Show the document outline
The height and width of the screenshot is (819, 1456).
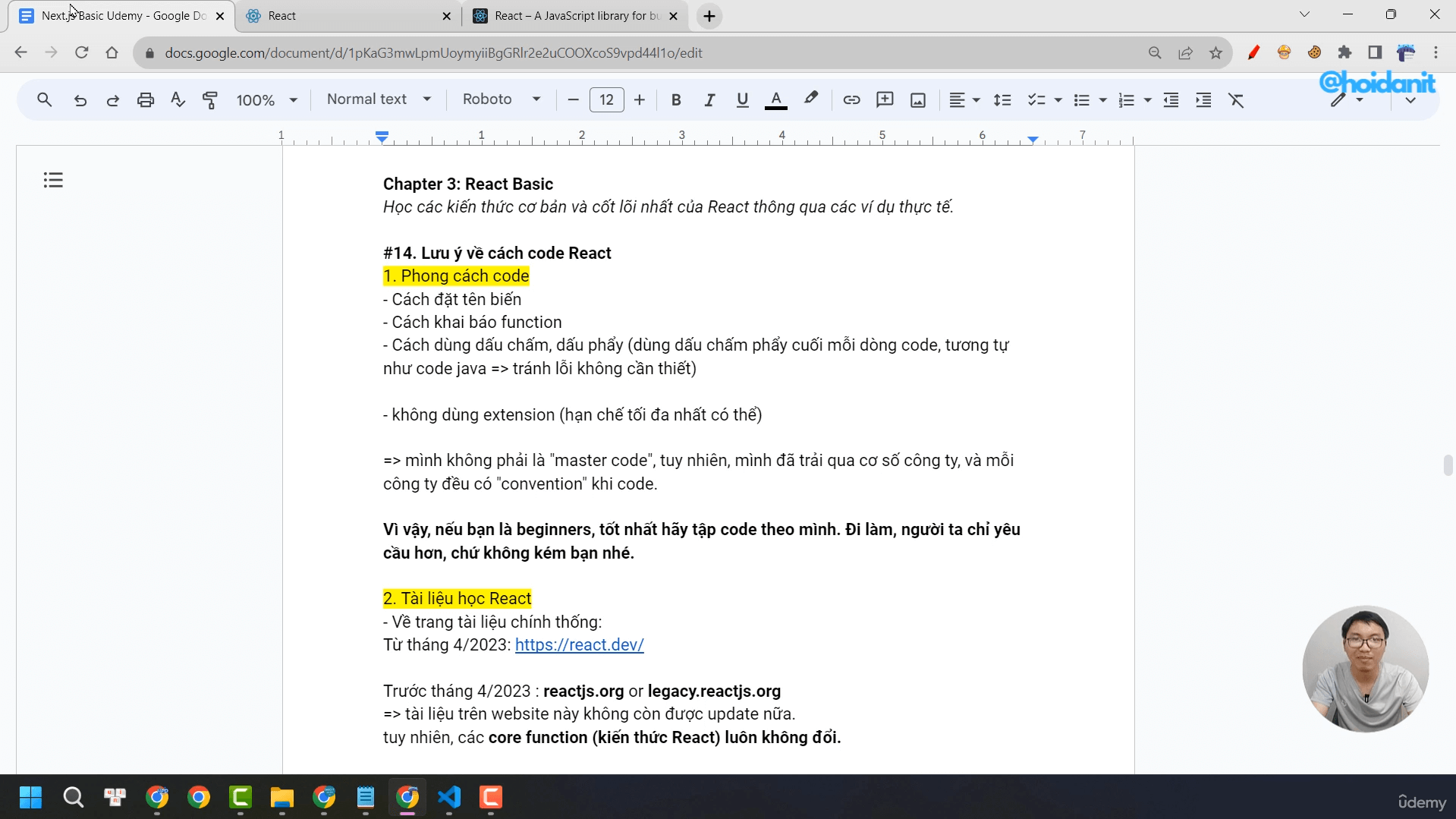53,180
